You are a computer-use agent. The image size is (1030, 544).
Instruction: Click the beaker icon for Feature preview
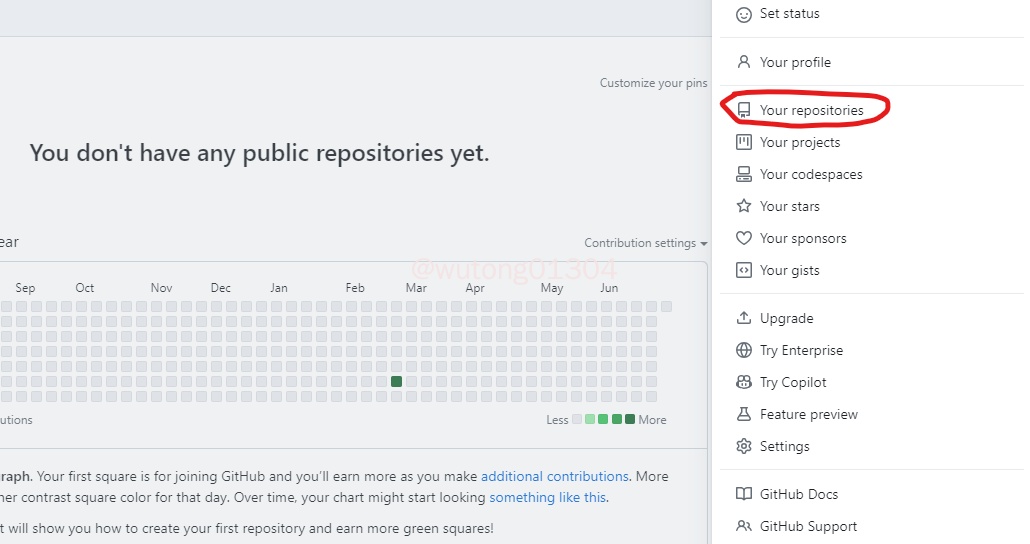click(x=743, y=414)
